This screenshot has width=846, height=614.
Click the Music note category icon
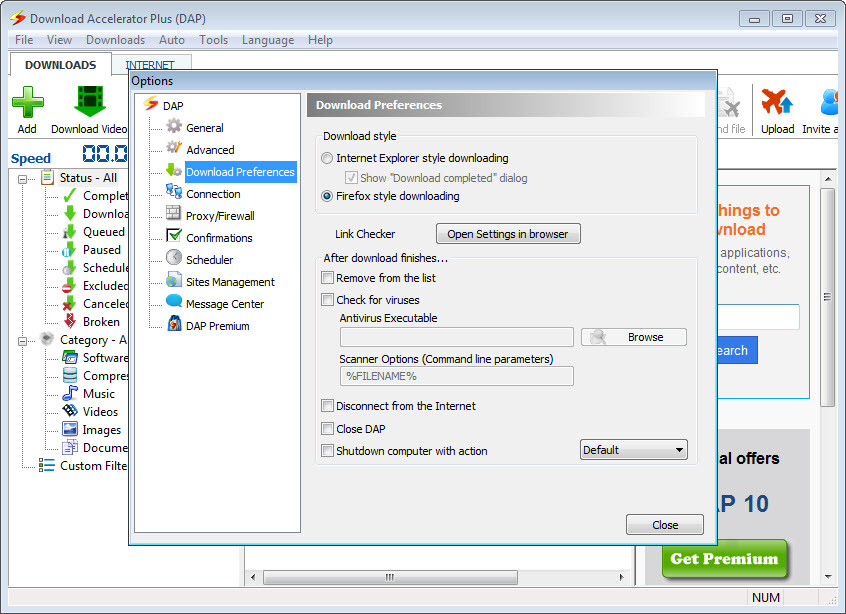point(70,393)
